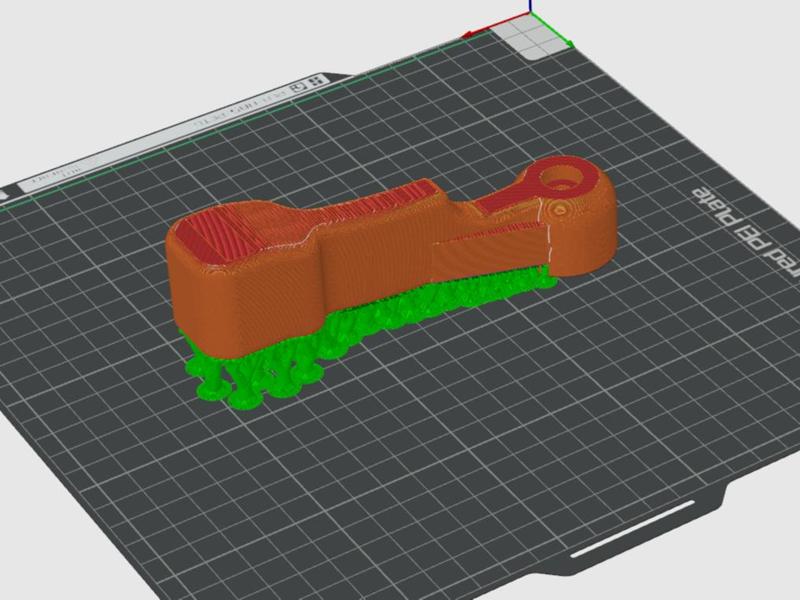Click the small circular dimple beside the ring
The width and height of the screenshot is (800, 600).
coord(560,209)
